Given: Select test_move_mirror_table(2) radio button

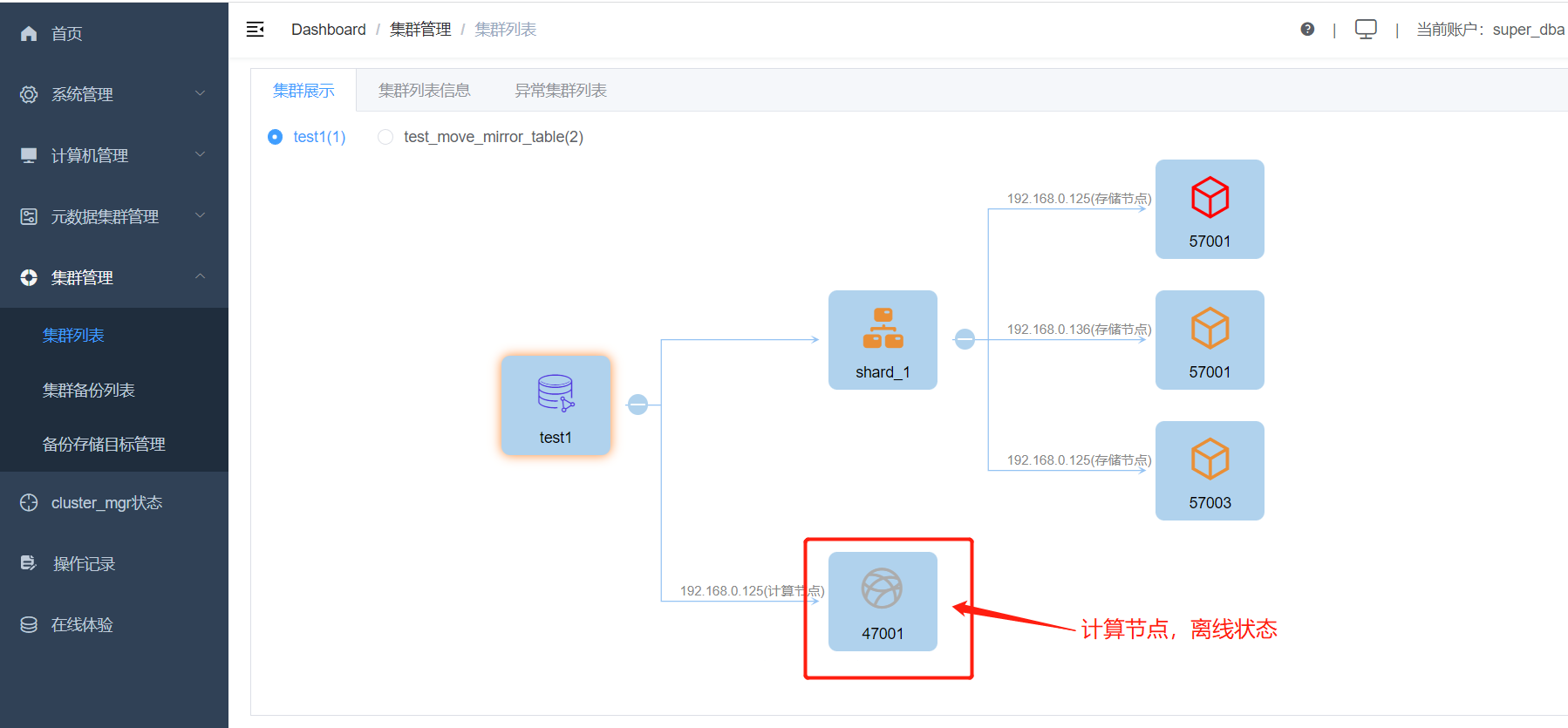Looking at the screenshot, I should pyautogui.click(x=385, y=137).
